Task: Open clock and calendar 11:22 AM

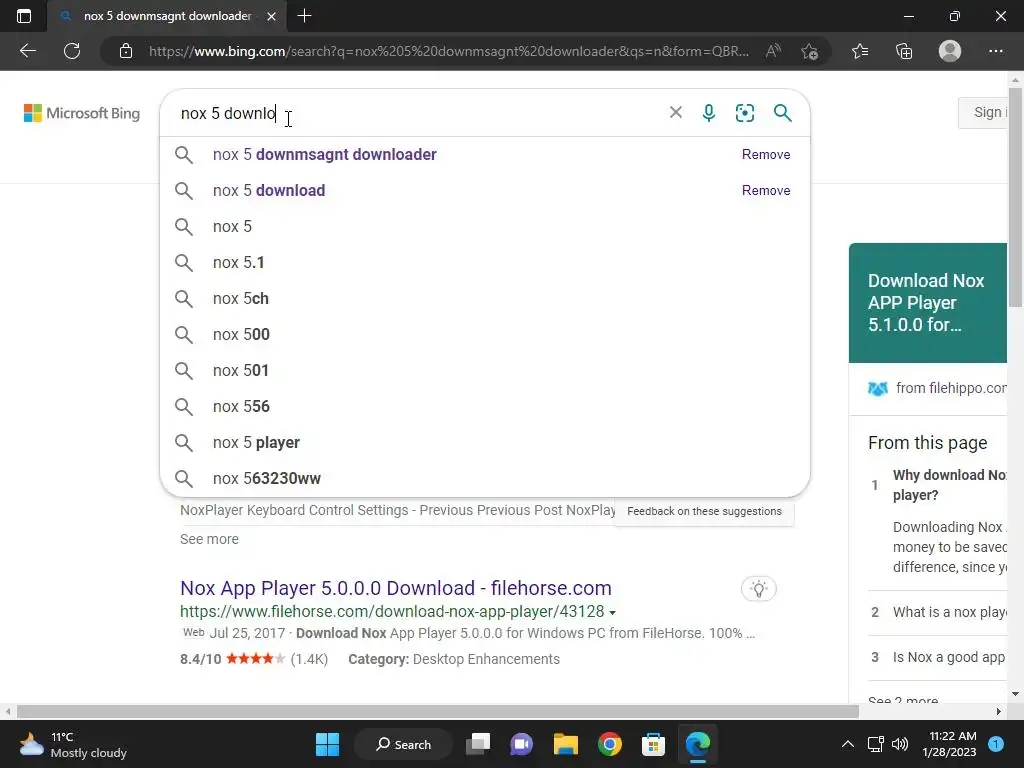Action: pyautogui.click(x=949, y=744)
